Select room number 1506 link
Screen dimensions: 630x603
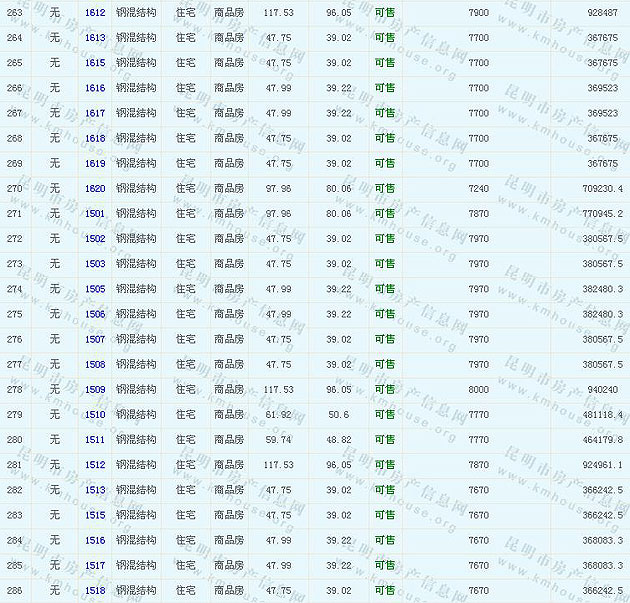tap(95, 314)
